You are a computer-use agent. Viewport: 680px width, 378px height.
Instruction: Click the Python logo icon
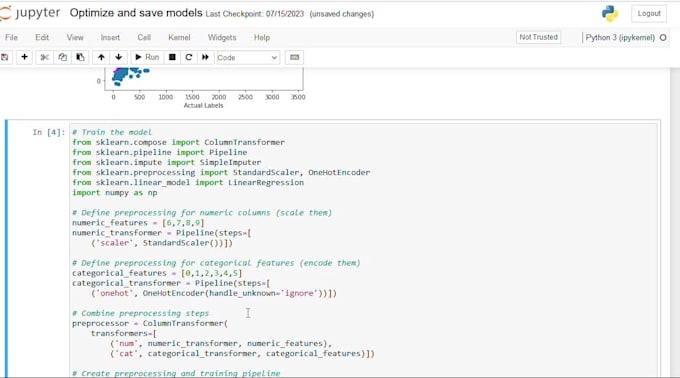click(610, 13)
